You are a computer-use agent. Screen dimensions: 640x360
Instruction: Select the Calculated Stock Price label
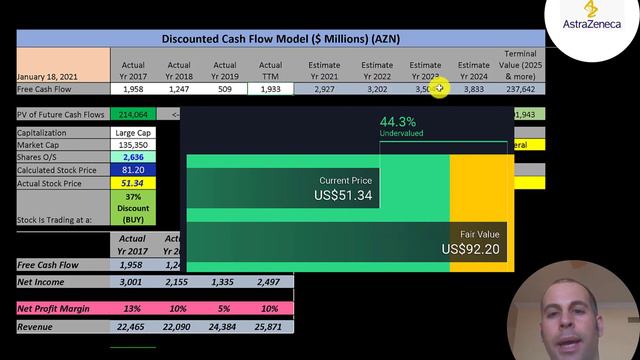click(x=63, y=170)
